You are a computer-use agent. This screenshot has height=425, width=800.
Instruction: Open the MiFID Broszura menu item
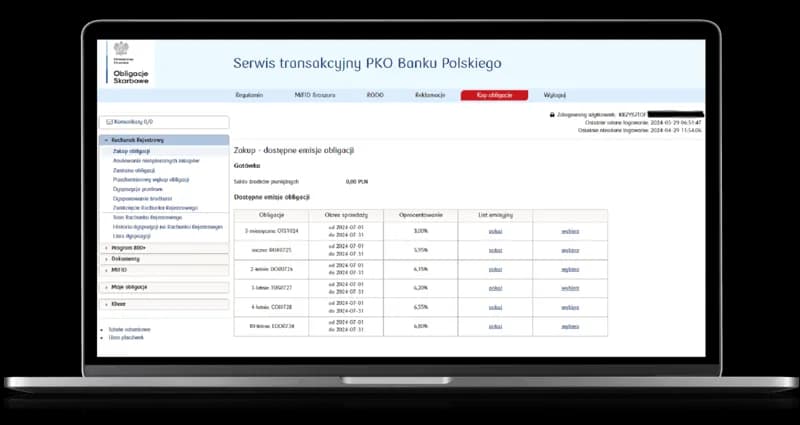click(315, 95)
